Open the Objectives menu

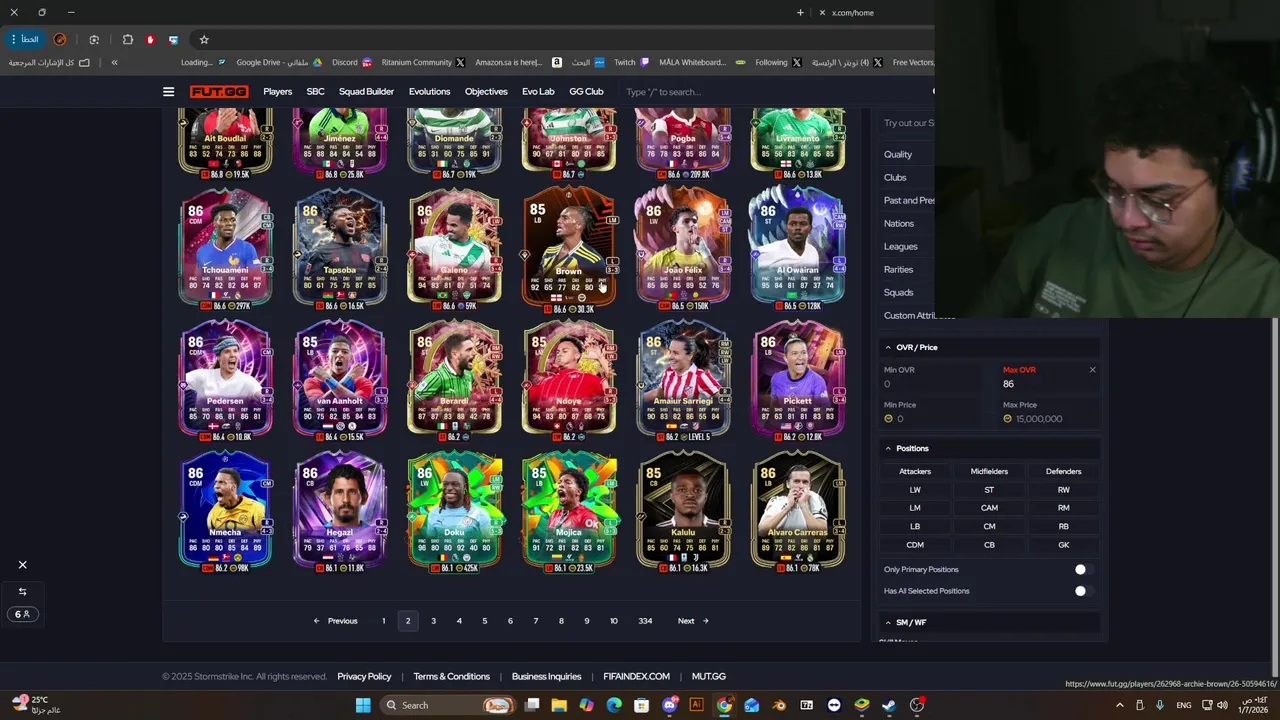[x=486, y=92]
